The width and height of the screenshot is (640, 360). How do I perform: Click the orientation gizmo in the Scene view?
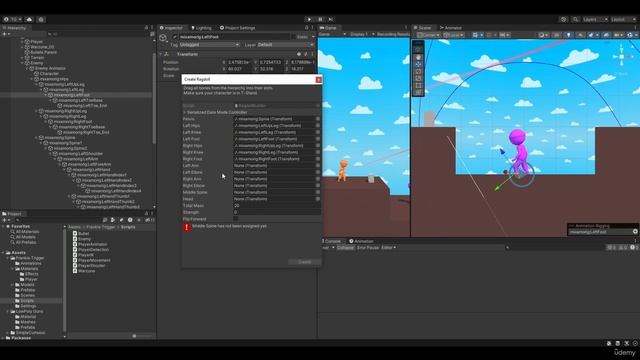click(x=622, y=57)
